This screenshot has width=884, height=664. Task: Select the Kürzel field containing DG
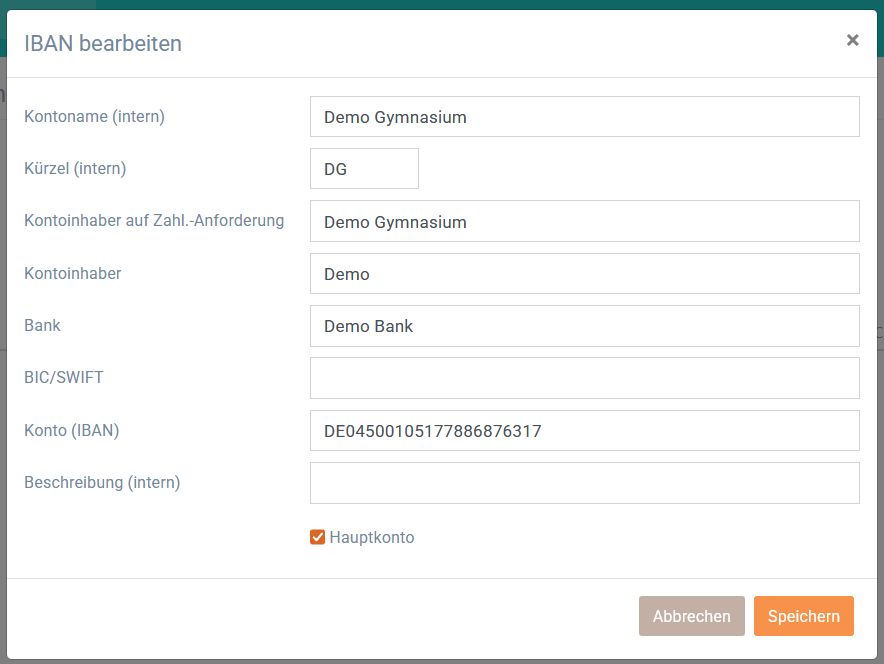click(x=364, y=169)
